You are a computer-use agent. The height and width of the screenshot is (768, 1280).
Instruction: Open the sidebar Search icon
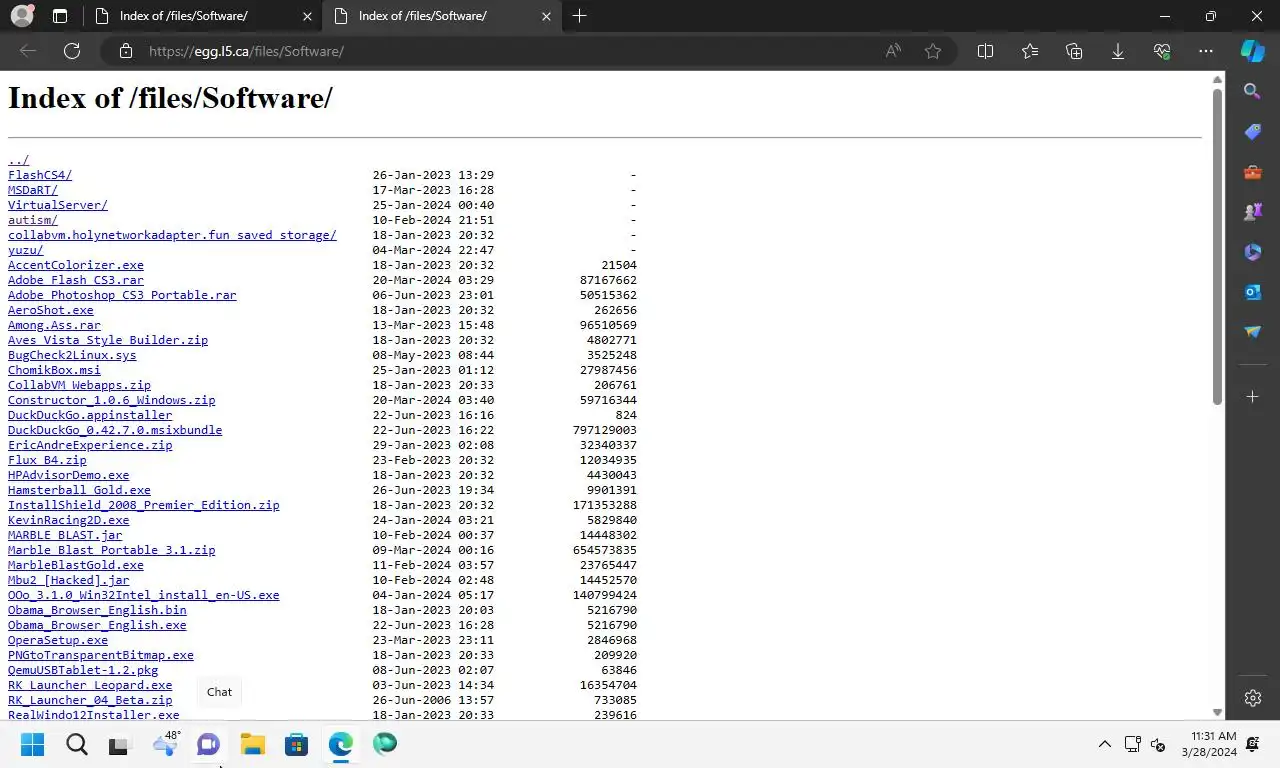(1252, 91)
